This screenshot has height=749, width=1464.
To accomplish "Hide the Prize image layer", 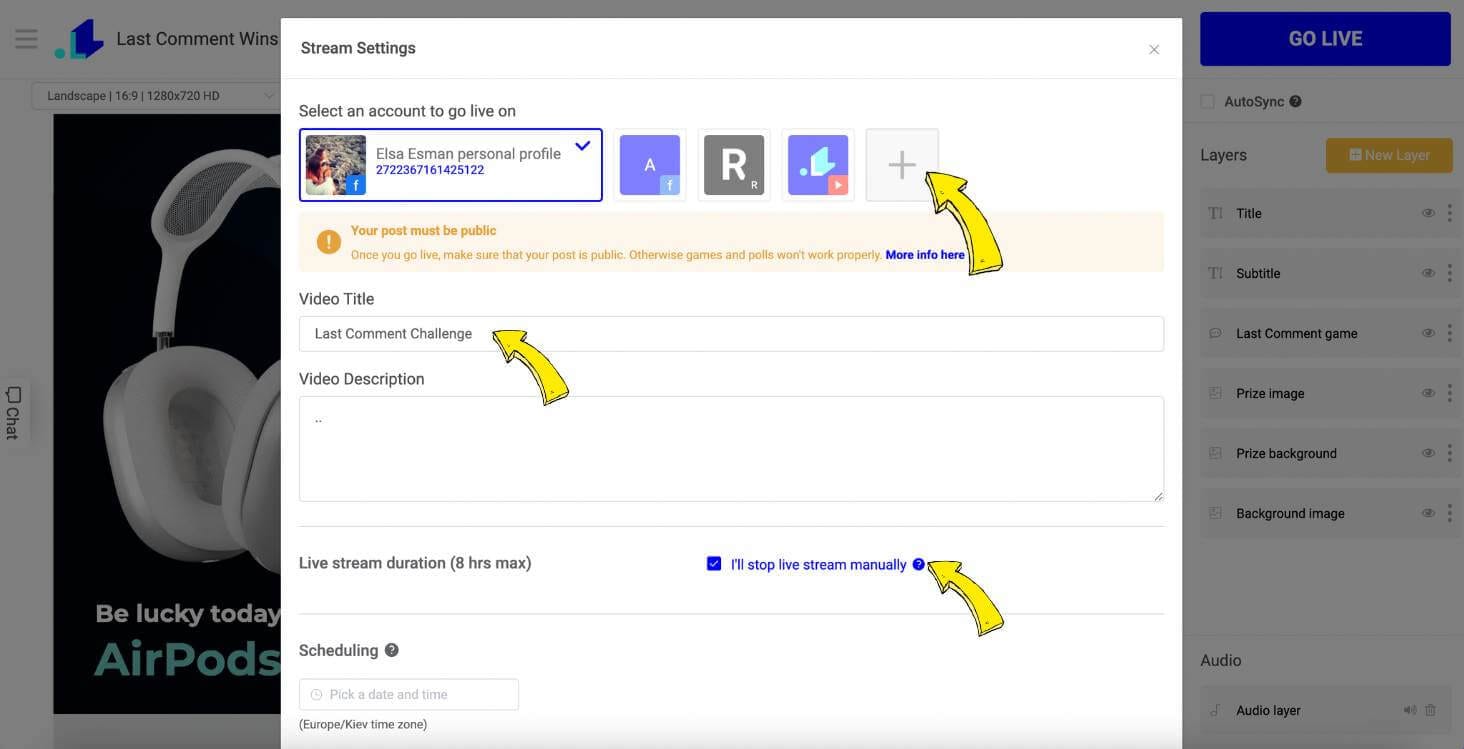I will (x=1428, y=393).
